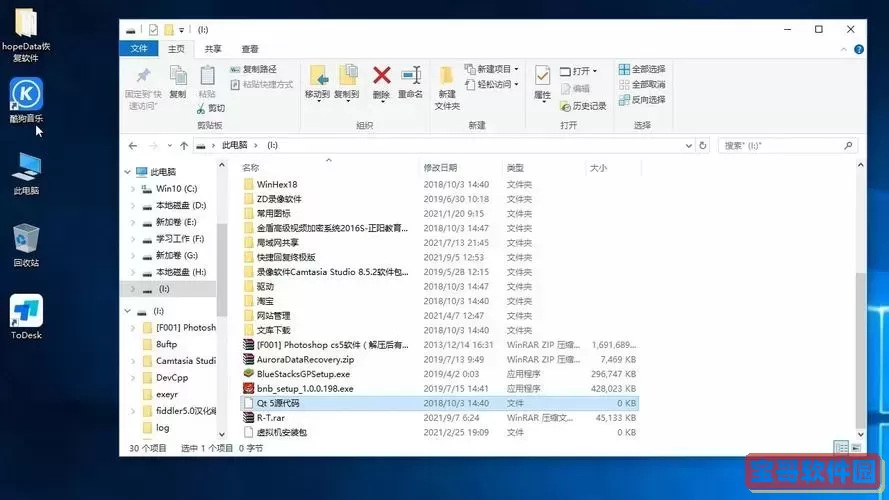
Task: Open the Open button dropdown arrow
Action: tap(595, 71)
